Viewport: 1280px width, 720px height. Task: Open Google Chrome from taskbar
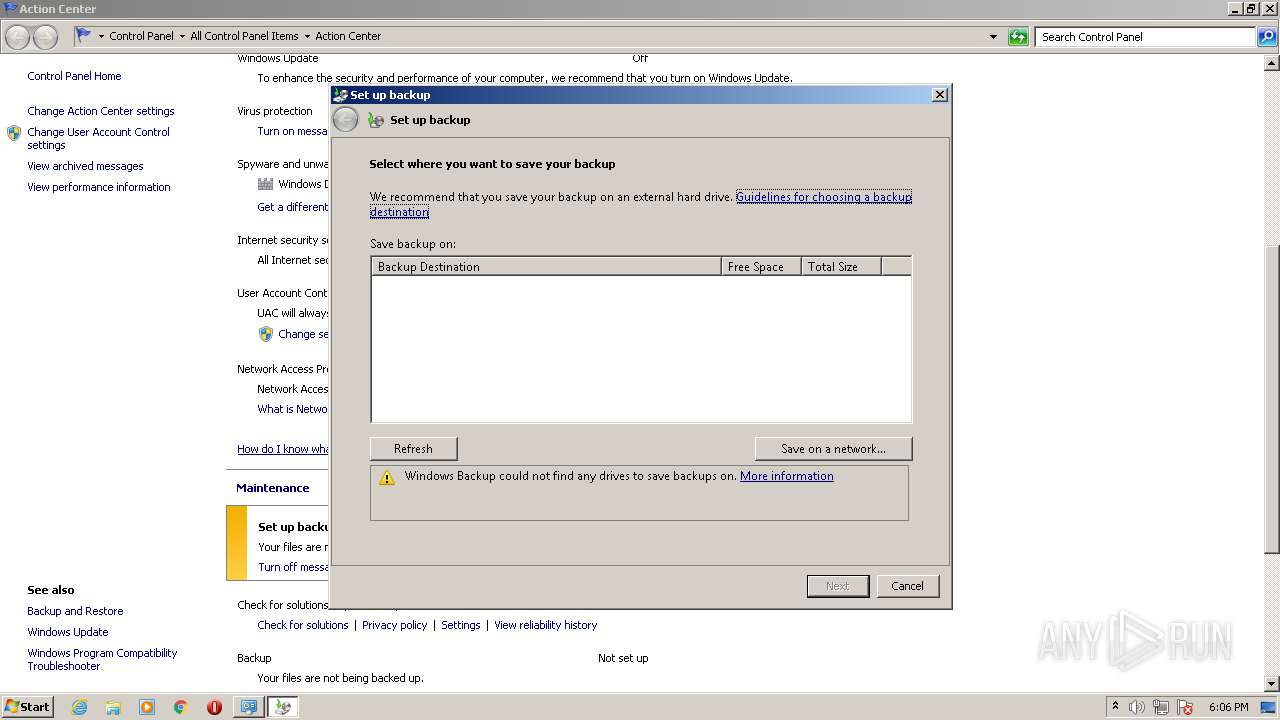[181, 707]
